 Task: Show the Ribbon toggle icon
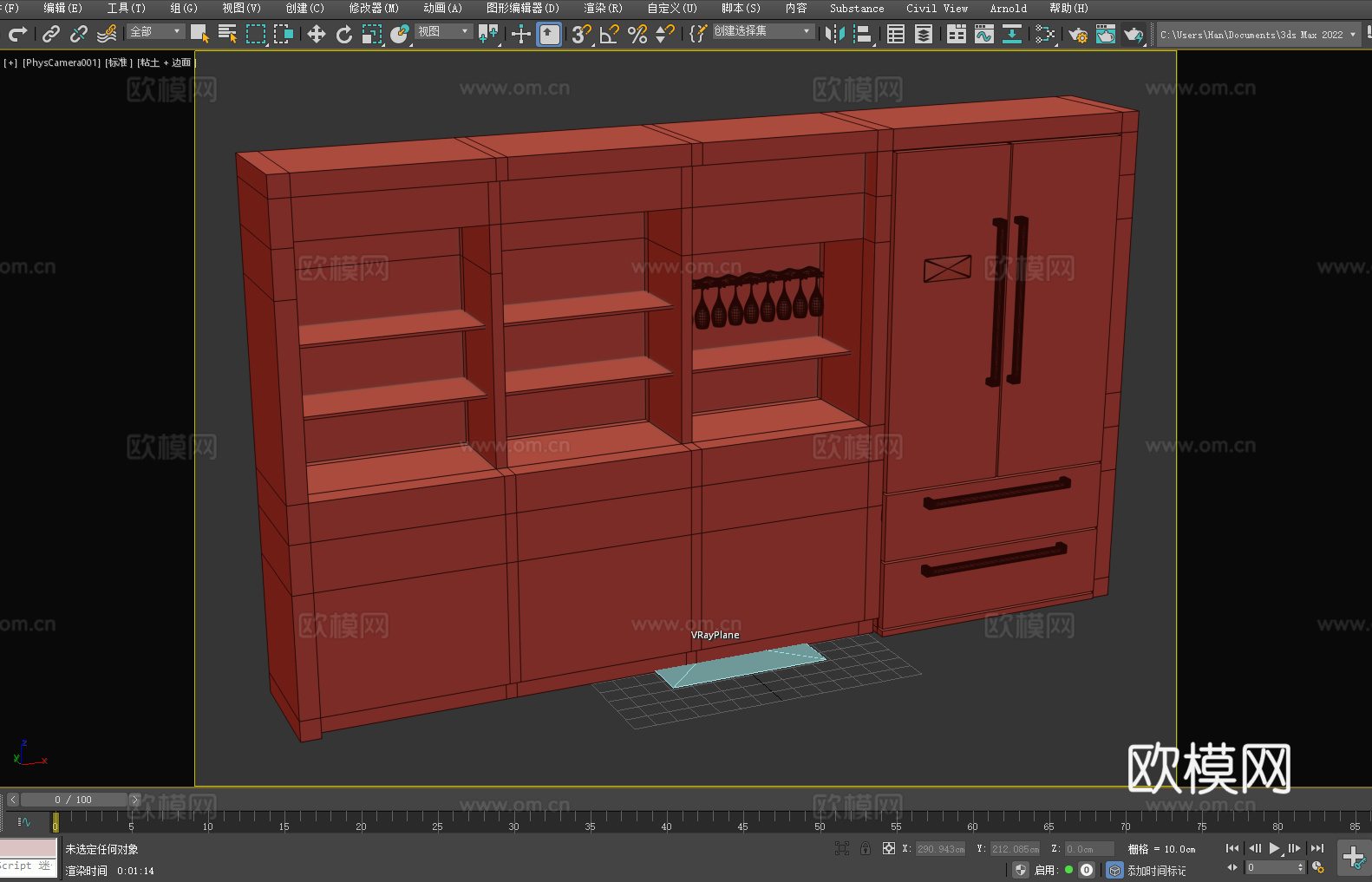tap(956, 35)
